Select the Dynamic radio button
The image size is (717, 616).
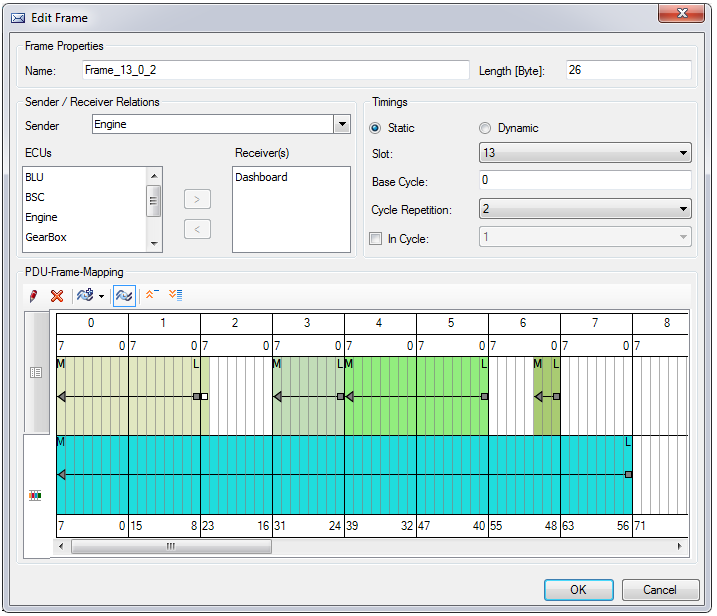(485, 128)
